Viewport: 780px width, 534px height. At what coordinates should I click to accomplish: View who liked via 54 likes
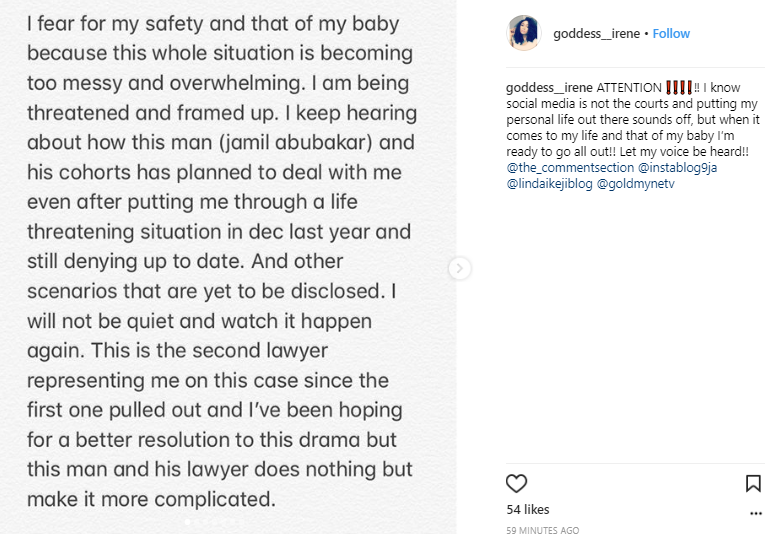coord(528,510)
